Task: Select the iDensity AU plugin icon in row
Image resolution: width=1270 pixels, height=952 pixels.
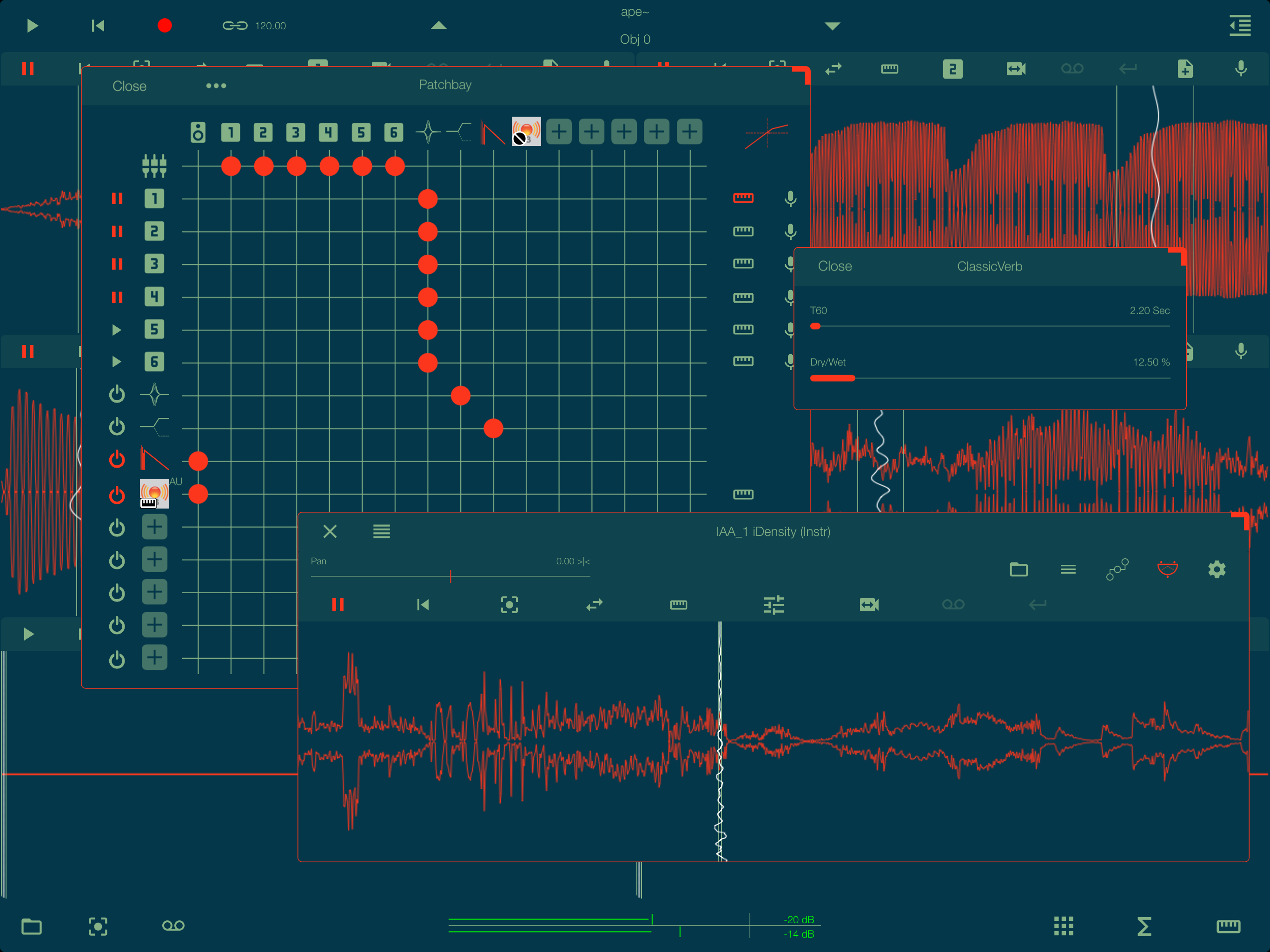Action: 154,494
